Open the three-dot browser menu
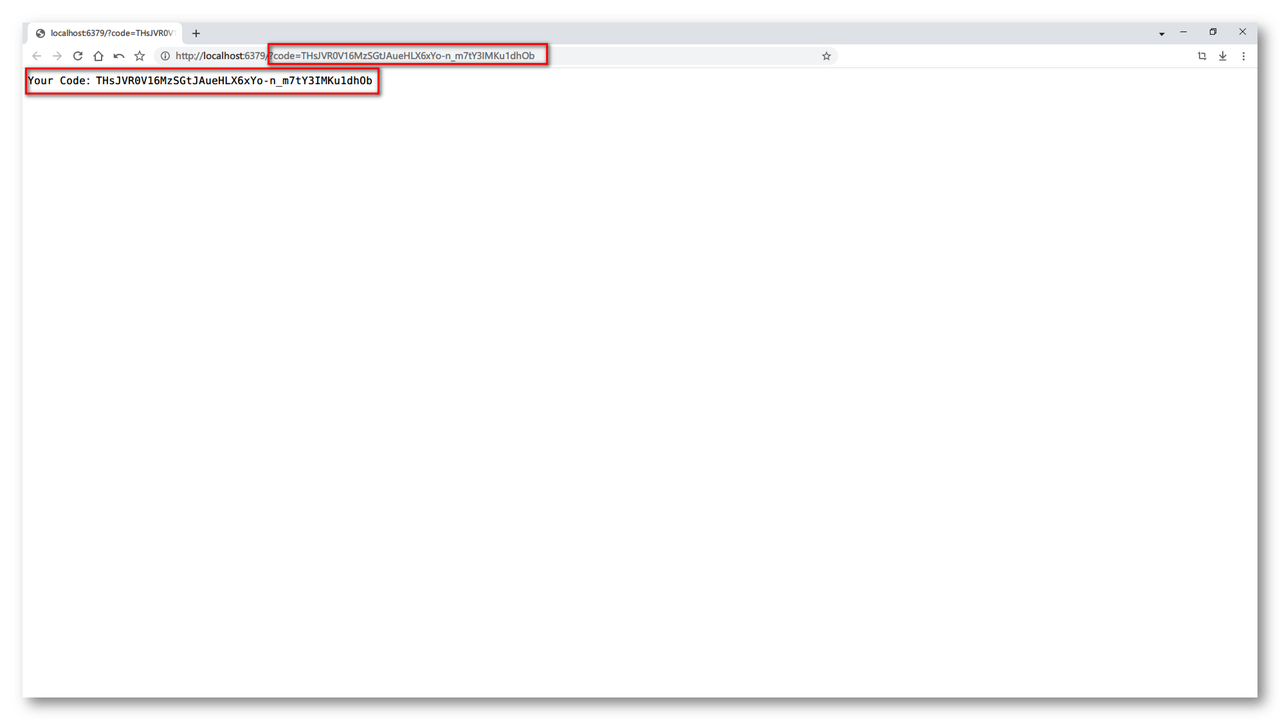The width and height of the screenshot is (1280, 720). point(1243,56)
